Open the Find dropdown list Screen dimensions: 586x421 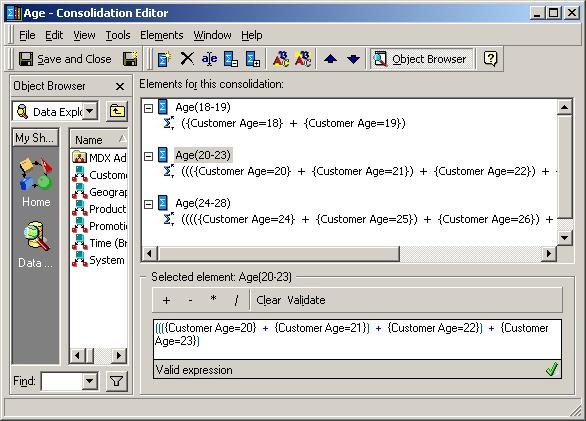point(90,381)
